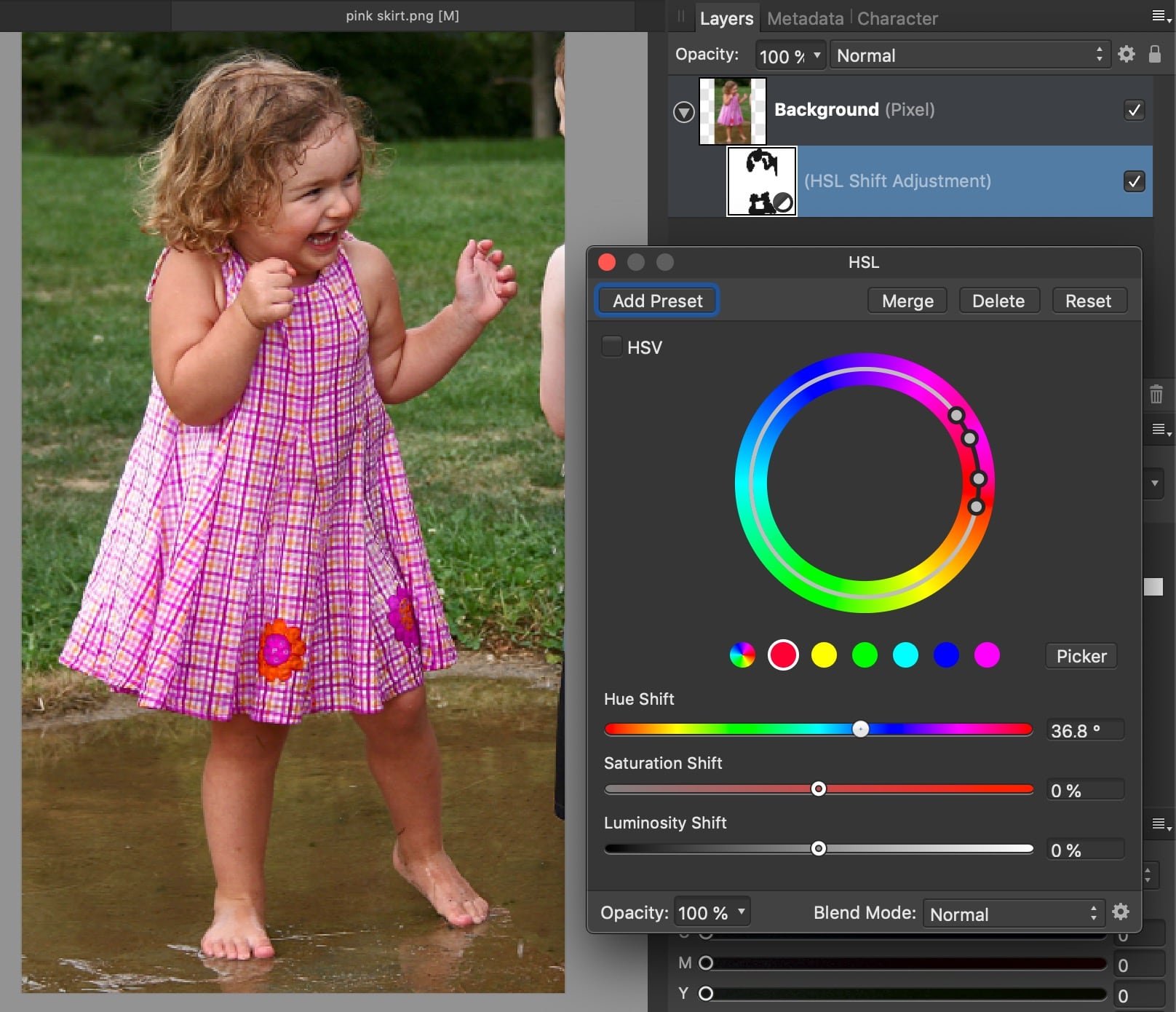1176x1012 pixels.
Task: Switch to the Layers tab
Action: pyautogui.click(x=726, y=18)
